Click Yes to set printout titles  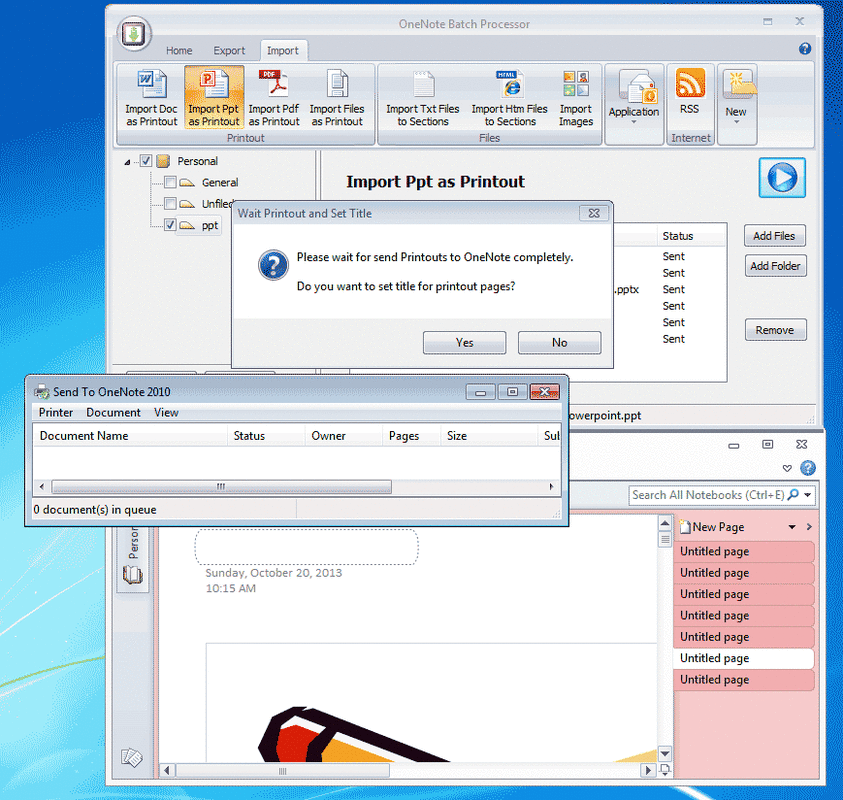(x=465, y=342)
